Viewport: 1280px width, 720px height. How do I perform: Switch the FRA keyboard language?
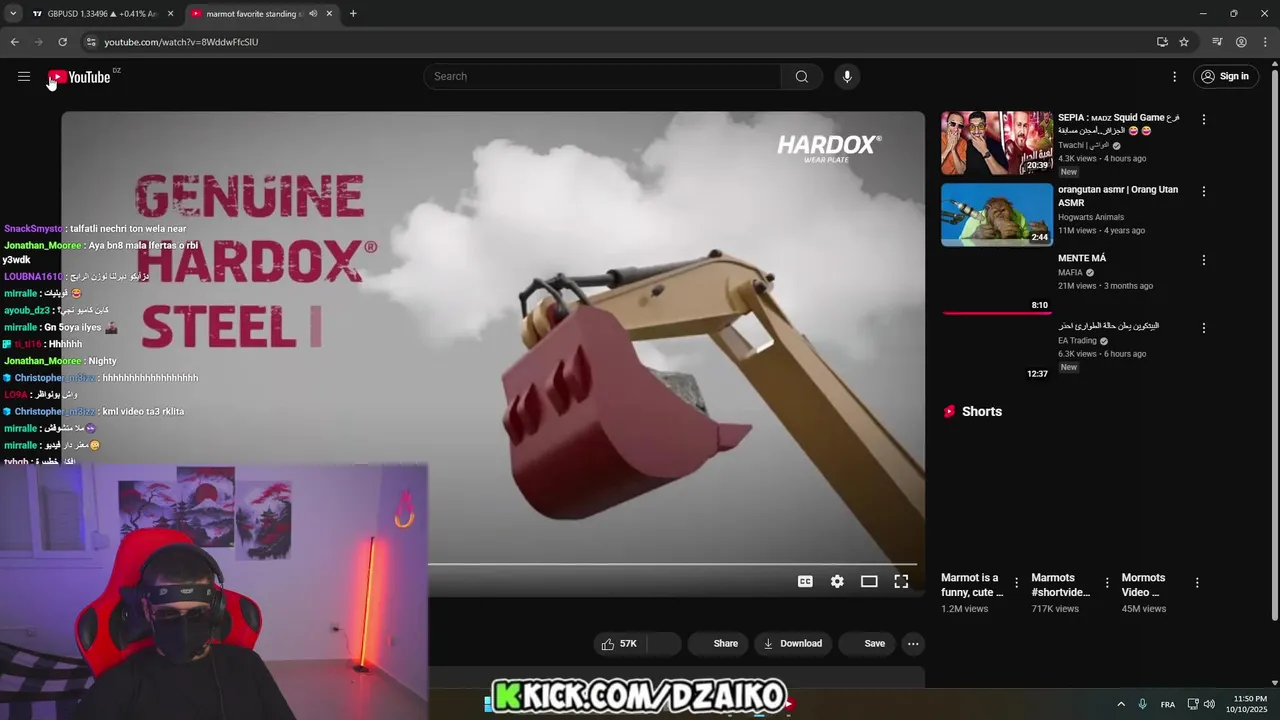(x=1168, y=704)
